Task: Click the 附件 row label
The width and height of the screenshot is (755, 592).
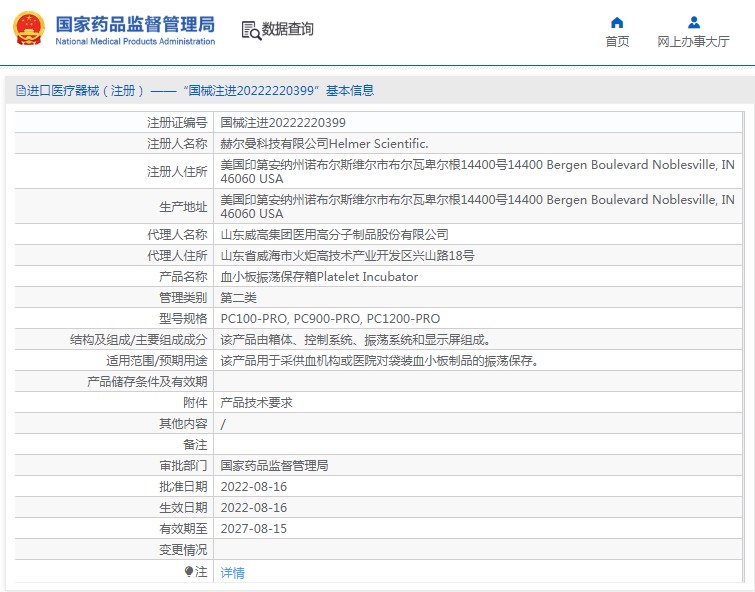Action: 195,403
